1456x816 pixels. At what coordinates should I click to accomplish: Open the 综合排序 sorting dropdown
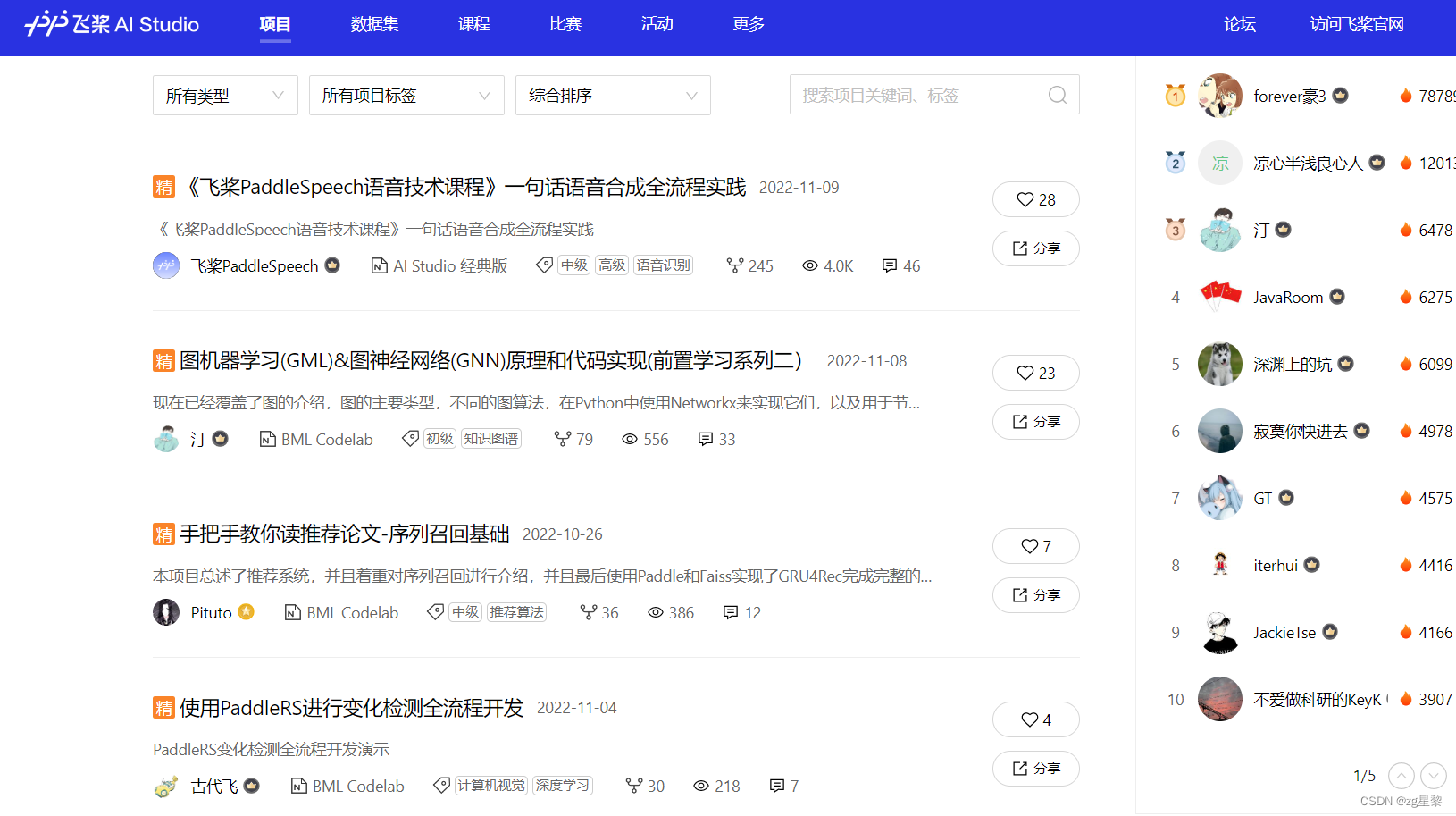(612, 95)
